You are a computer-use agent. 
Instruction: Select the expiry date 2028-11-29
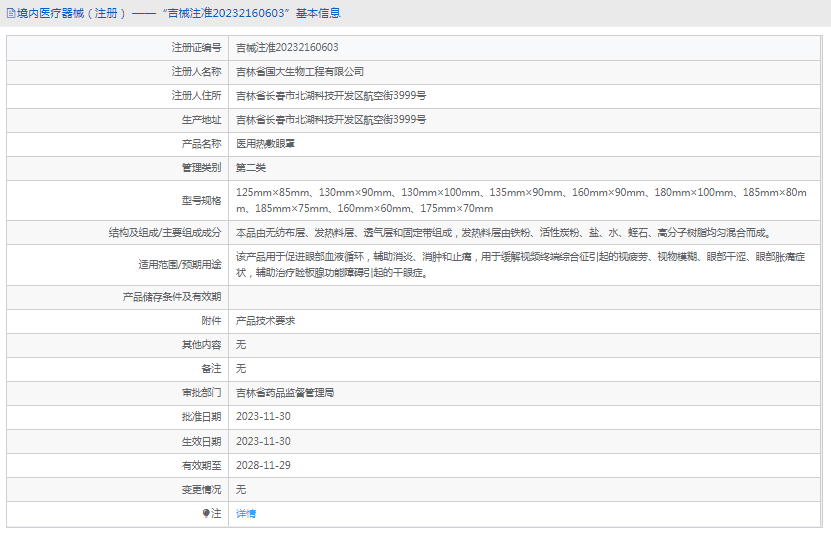[263, 466]
